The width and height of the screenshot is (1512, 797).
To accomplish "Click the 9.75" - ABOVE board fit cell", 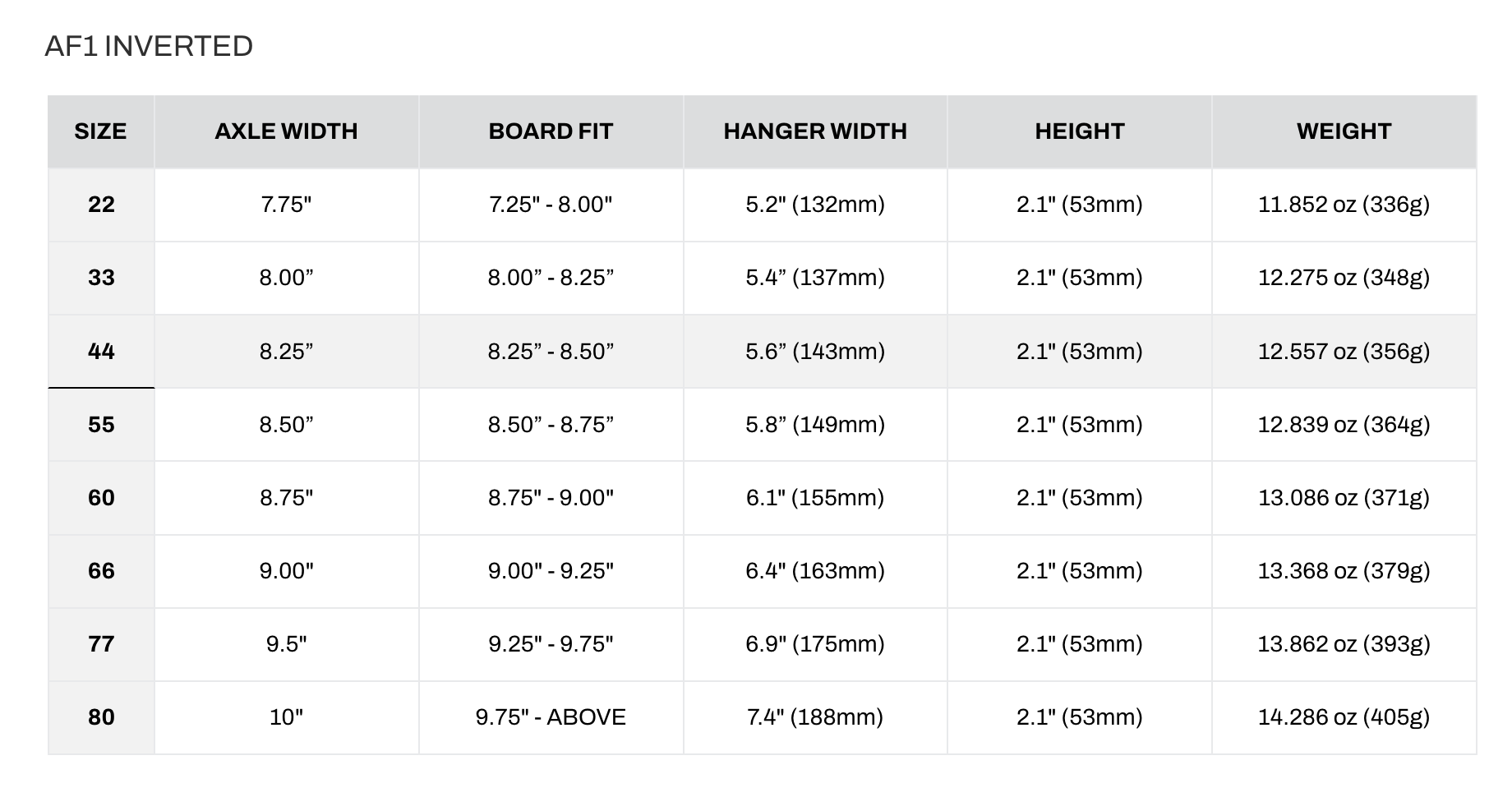I will click(x=551, y=717).
